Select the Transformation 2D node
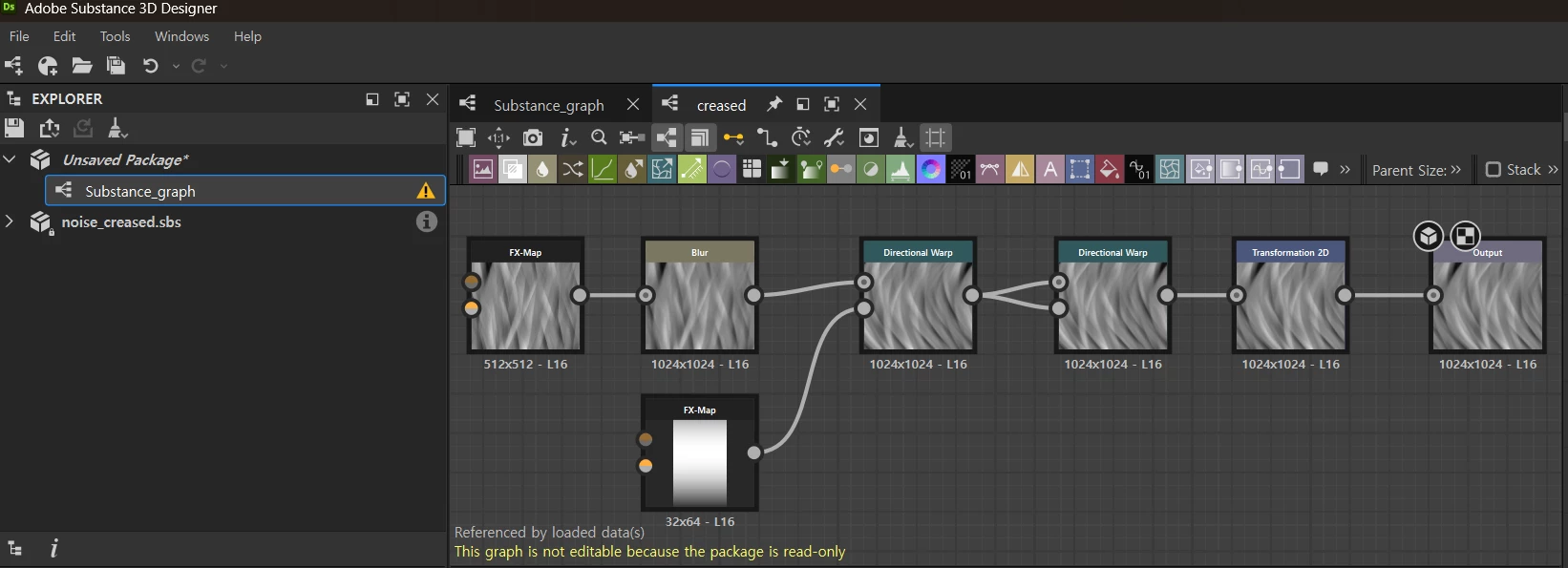 [1291, 295]
